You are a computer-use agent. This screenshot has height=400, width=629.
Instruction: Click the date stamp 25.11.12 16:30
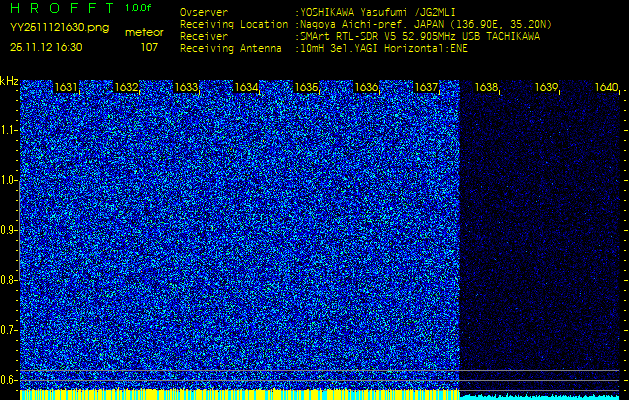click(46, 47)
